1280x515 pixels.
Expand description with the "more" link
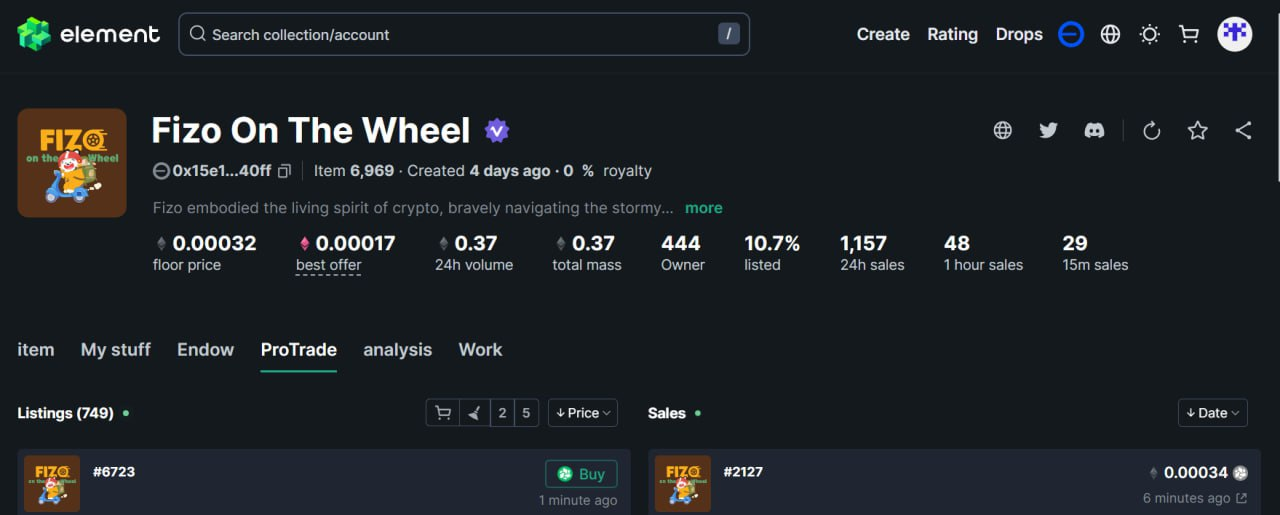[703, 208]
